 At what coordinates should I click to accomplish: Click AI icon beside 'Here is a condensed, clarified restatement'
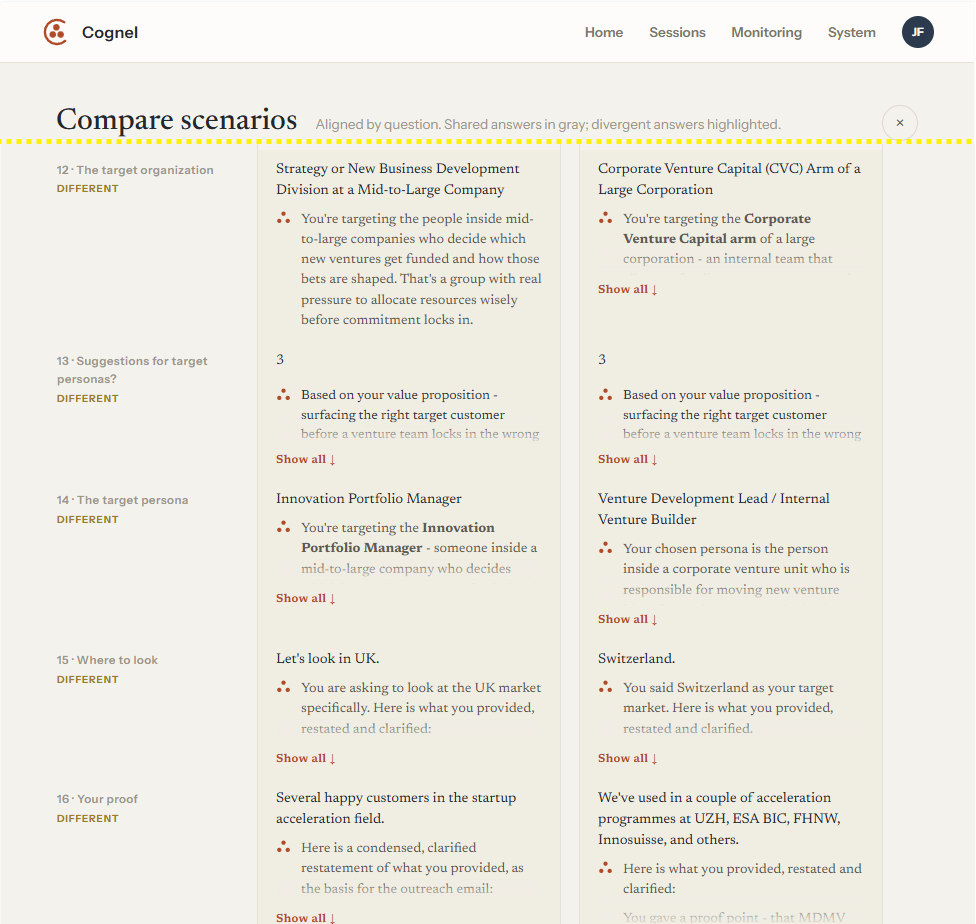pos(284,847)
